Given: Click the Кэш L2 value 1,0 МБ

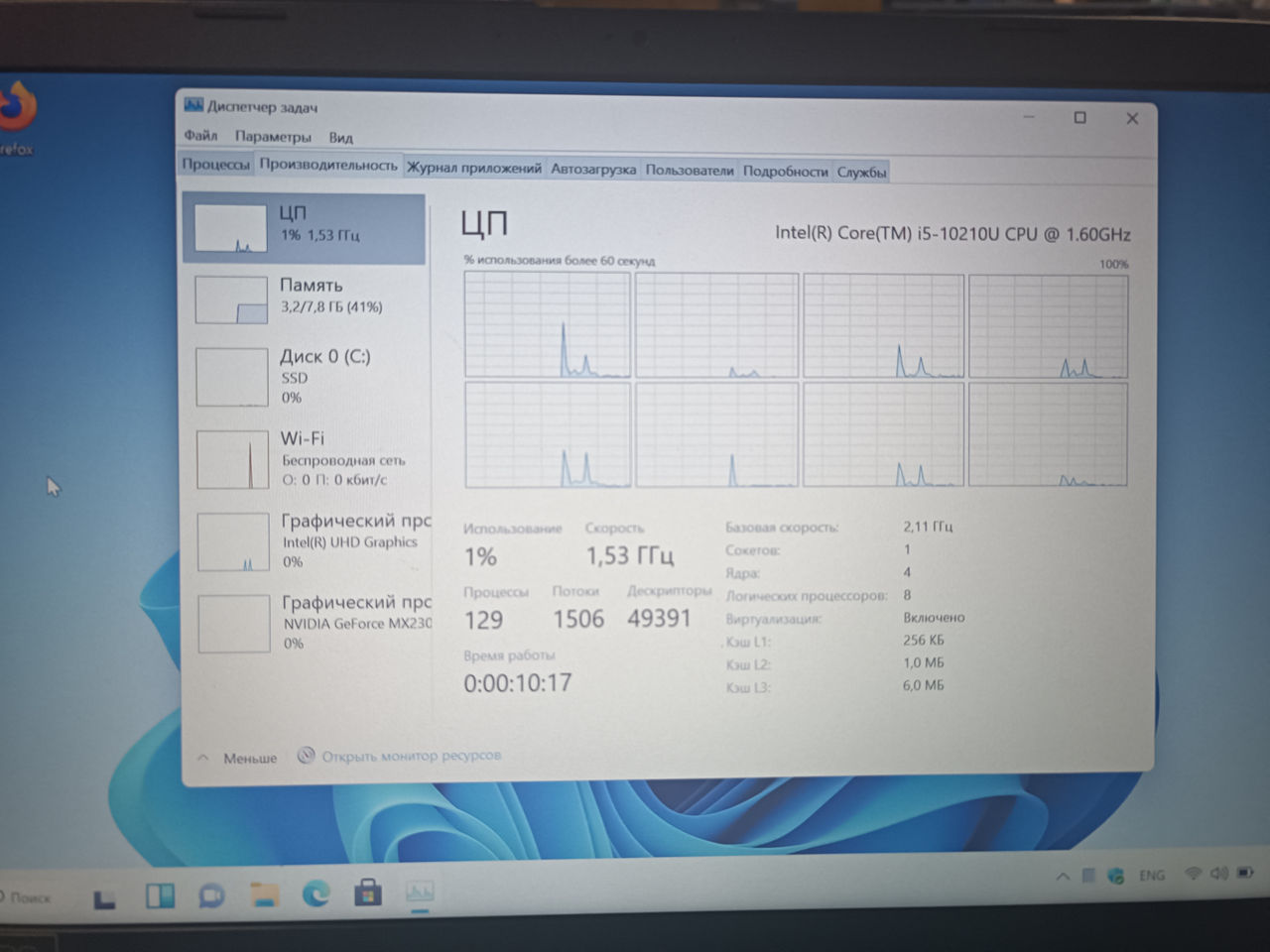Looking at the screenshot, I should [x=923, y=662].
